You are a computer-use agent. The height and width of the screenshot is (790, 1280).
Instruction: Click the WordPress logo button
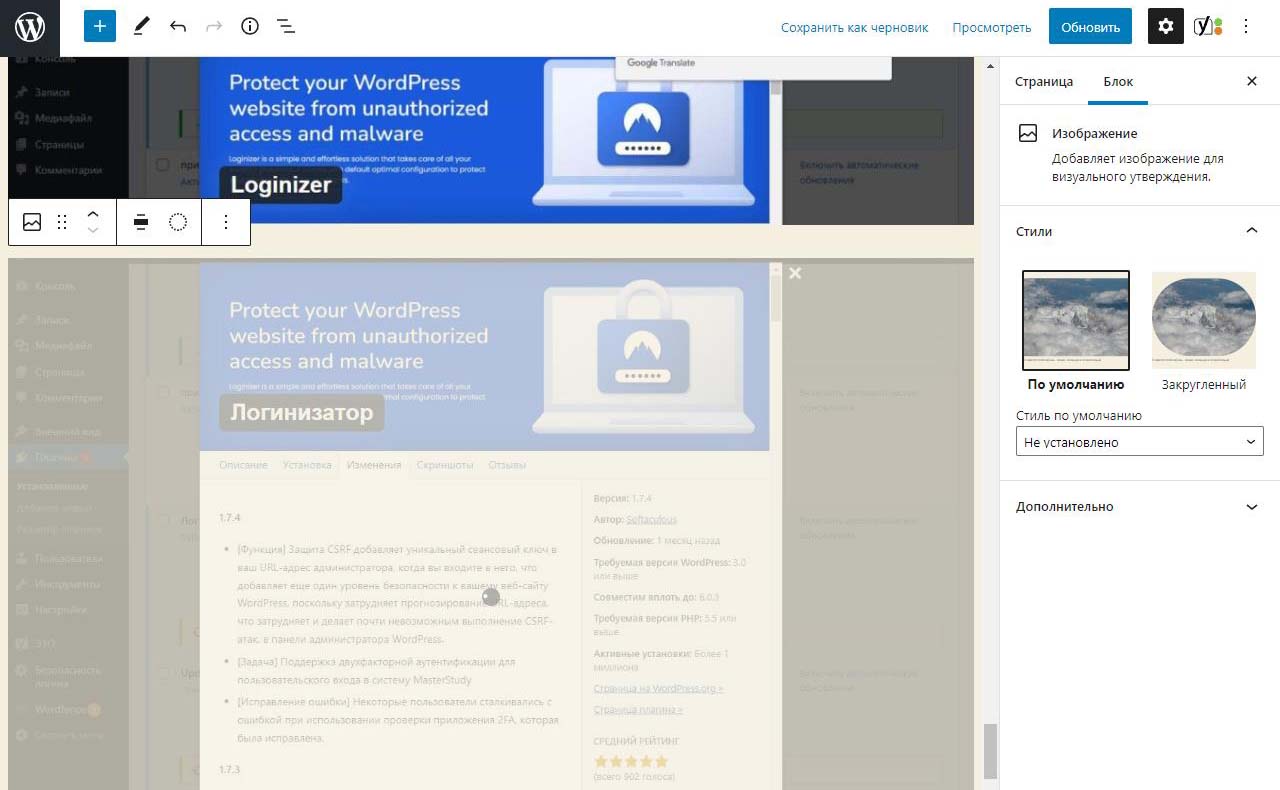coord(30,28)
